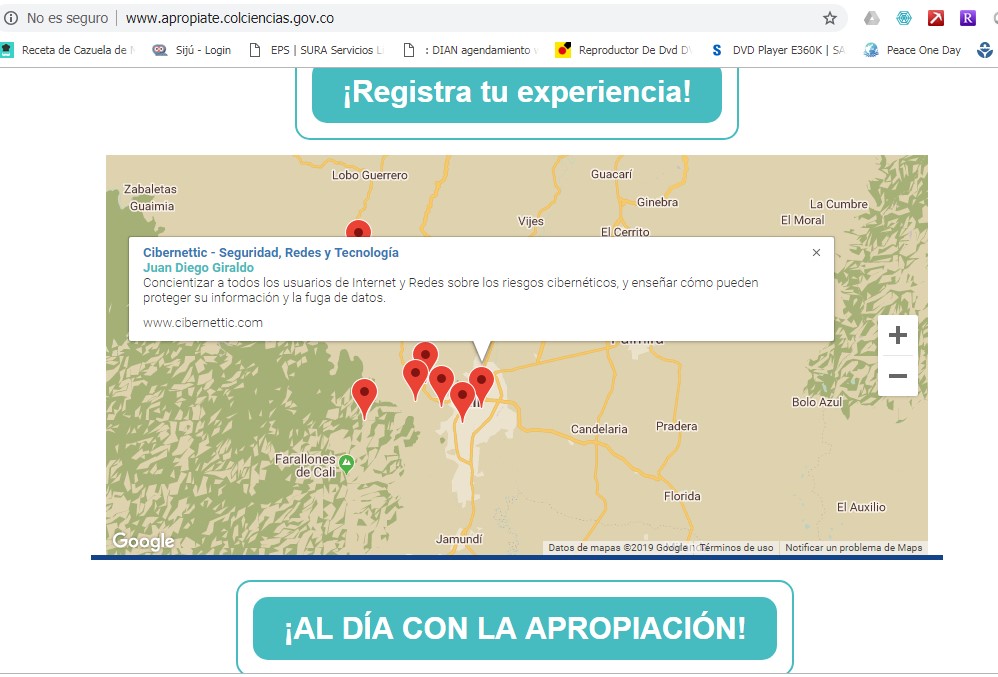Click the Google logo on the map
The width and height of the screenshot is (998, 677).
143,541
